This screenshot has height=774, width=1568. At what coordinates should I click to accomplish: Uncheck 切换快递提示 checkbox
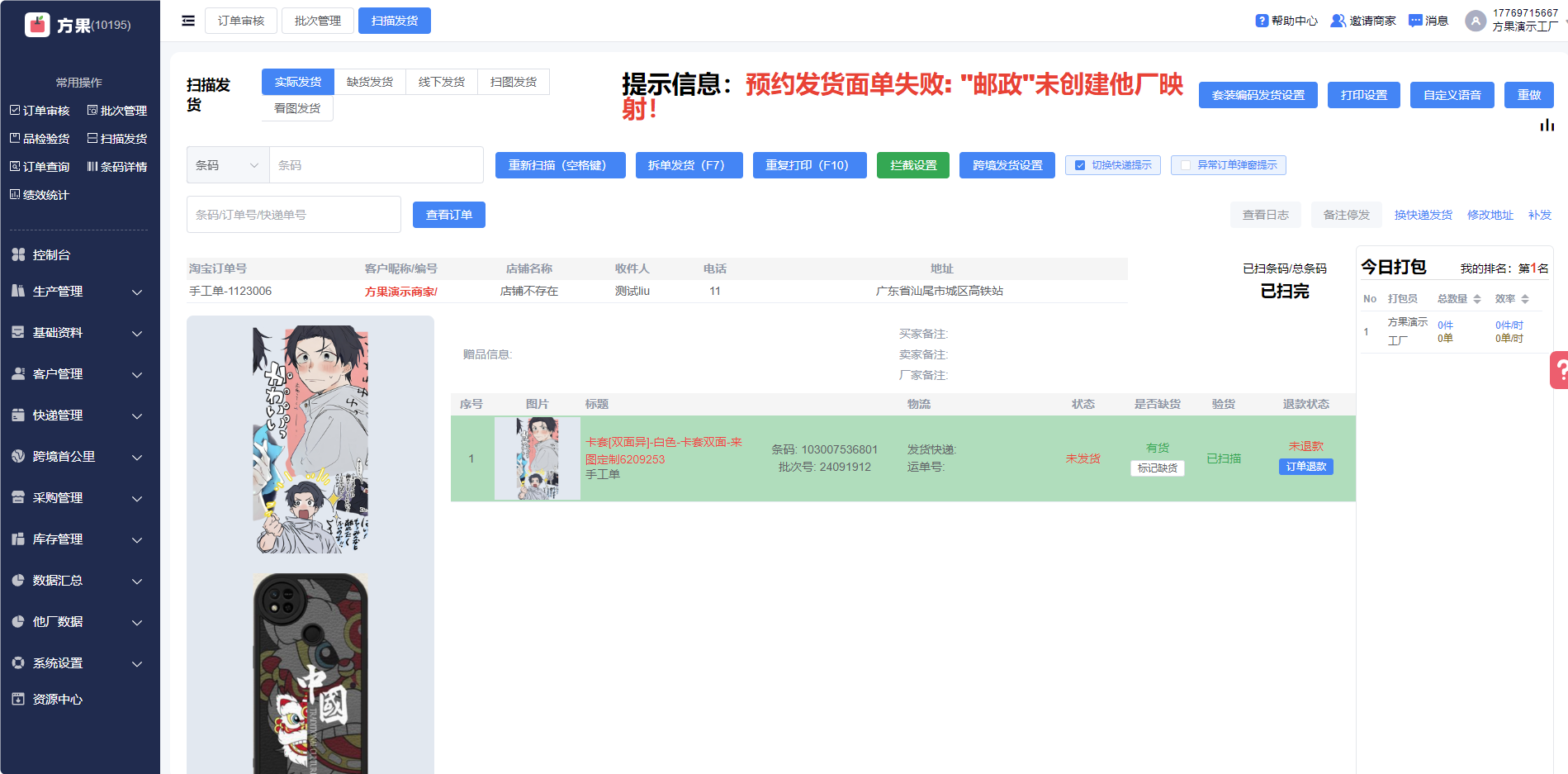(x=1080, y=165)
